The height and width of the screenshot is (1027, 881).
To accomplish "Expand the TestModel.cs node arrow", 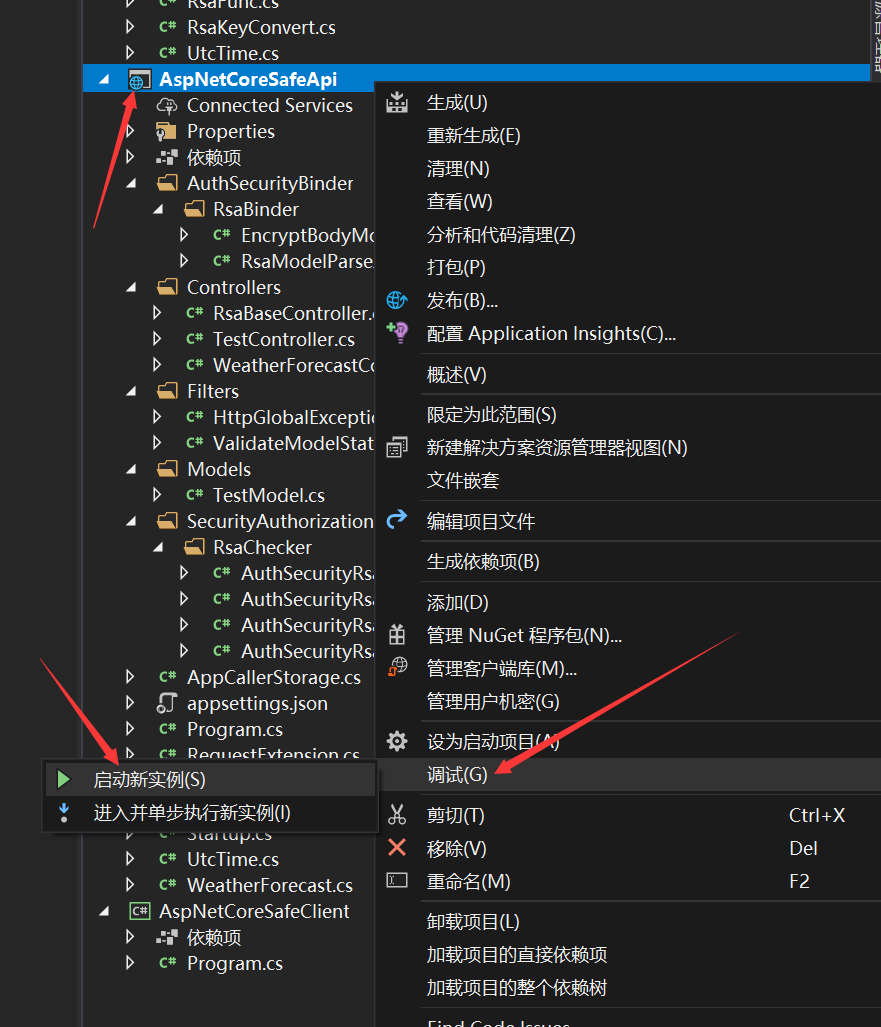I will point(157,495).
